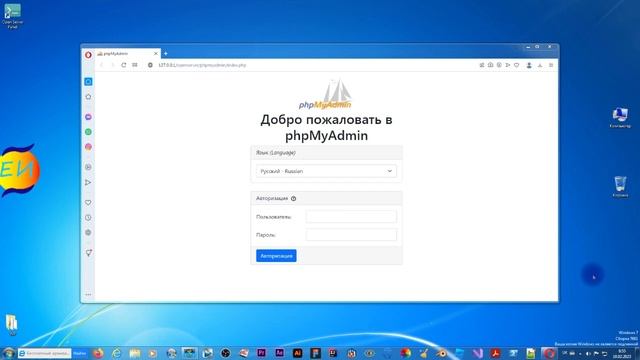Close the phpMyAdmin browser tab
The width and height of the screenshot is (640, 360).
pos(156,53)
